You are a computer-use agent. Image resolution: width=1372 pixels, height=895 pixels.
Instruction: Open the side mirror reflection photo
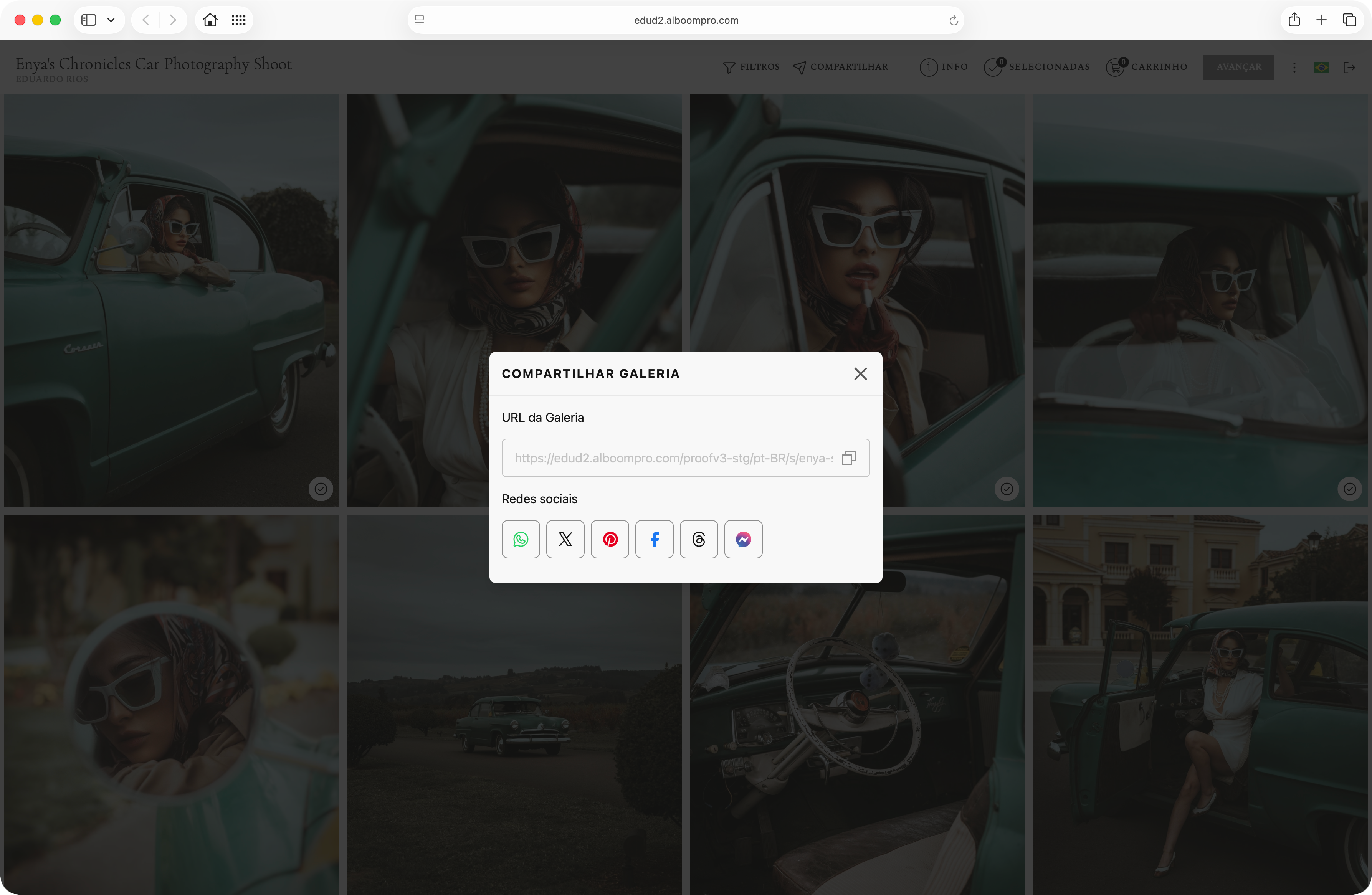171,705
